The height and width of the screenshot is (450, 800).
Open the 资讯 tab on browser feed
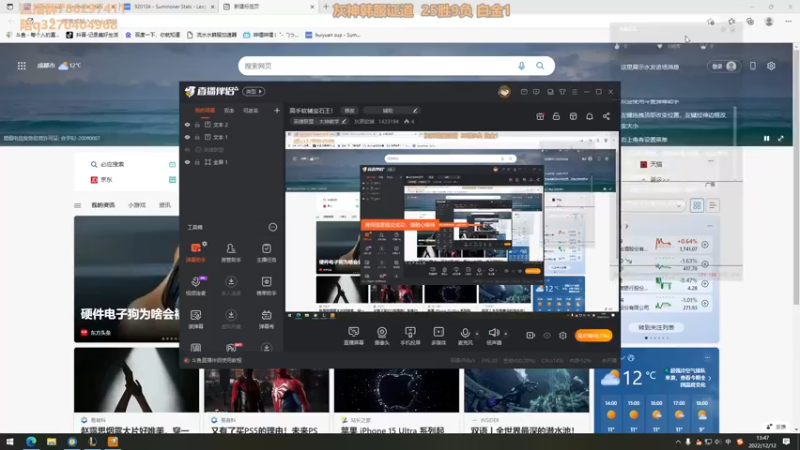[x=165, y=205]
